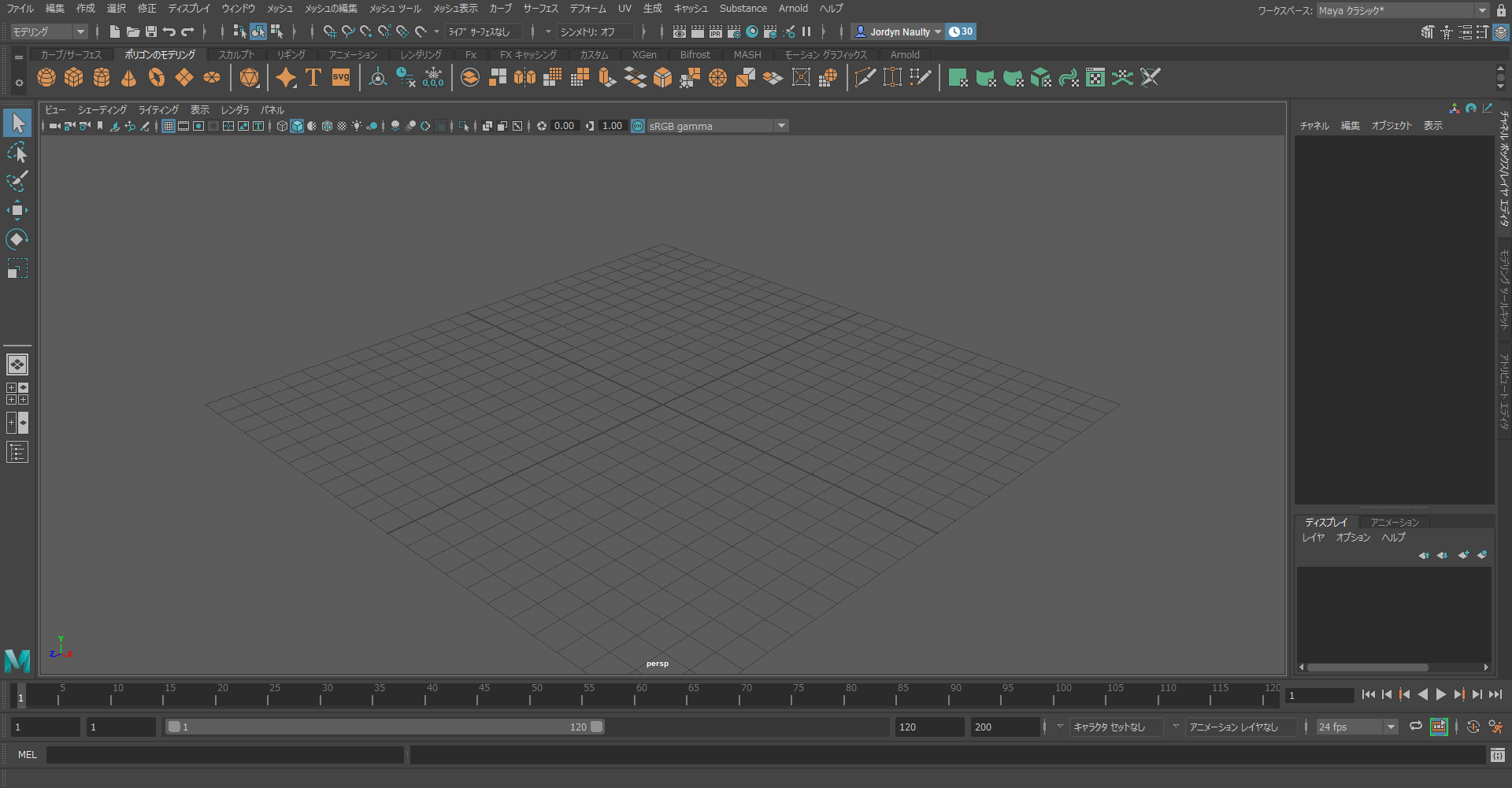
Task: Create a platonic solid
Action: (250, 77)
